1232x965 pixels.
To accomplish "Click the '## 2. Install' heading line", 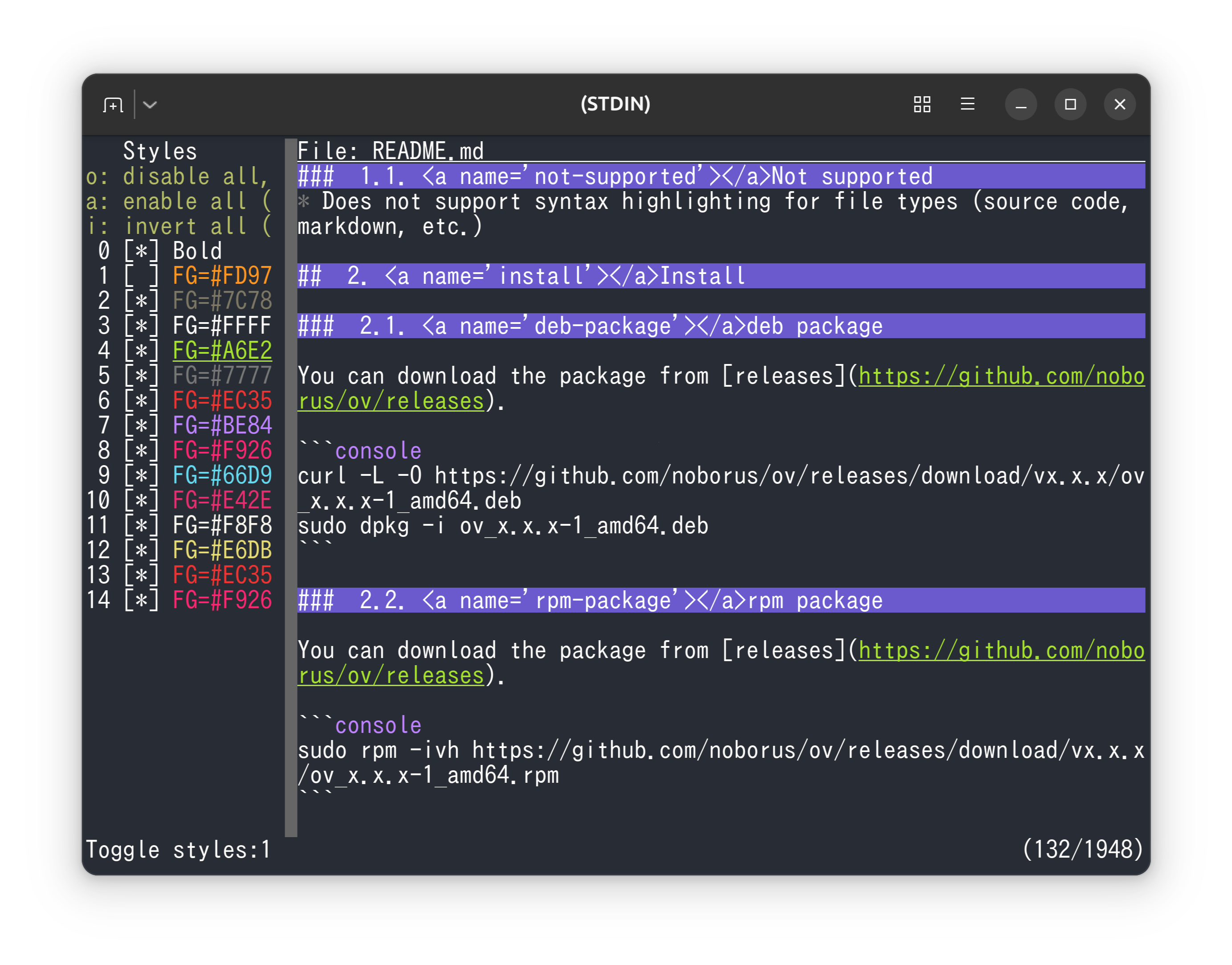I will click(x=721, y=276).
